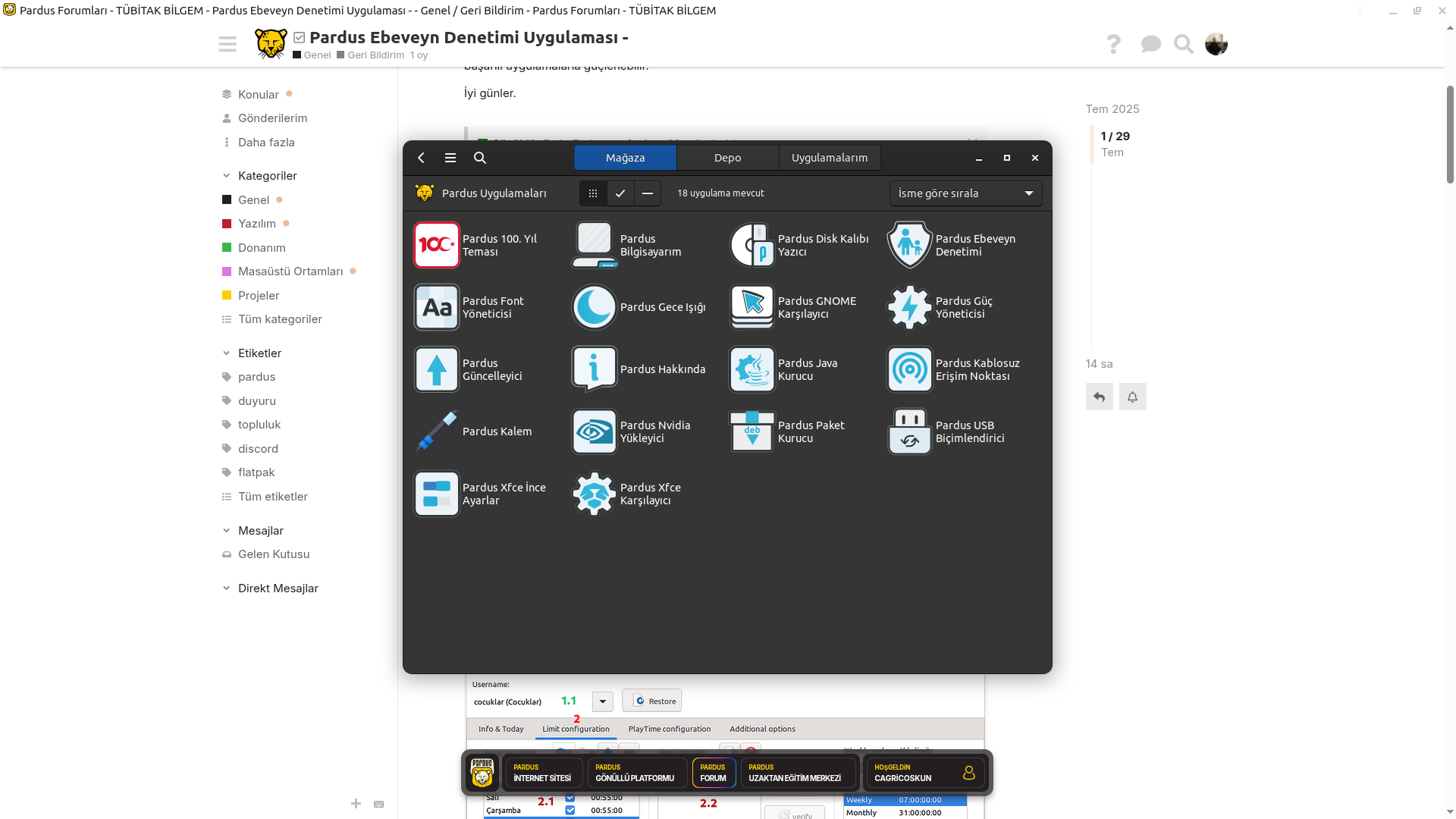Click PARDUS İNTERNET SİTESİ banner button
1456x819 pixels.
pos(543,773)
